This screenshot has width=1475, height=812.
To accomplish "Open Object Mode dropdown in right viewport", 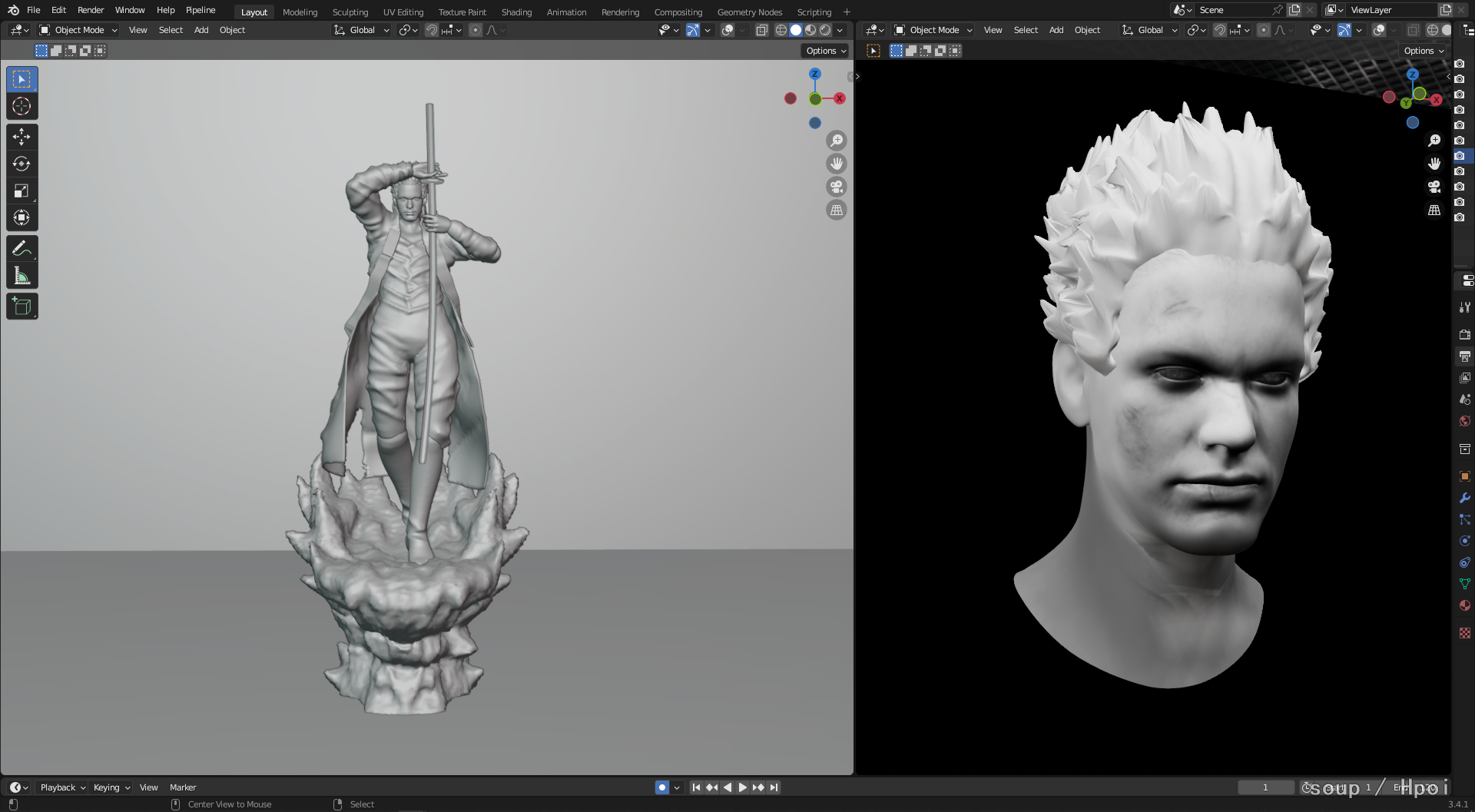I will point(933,30).
